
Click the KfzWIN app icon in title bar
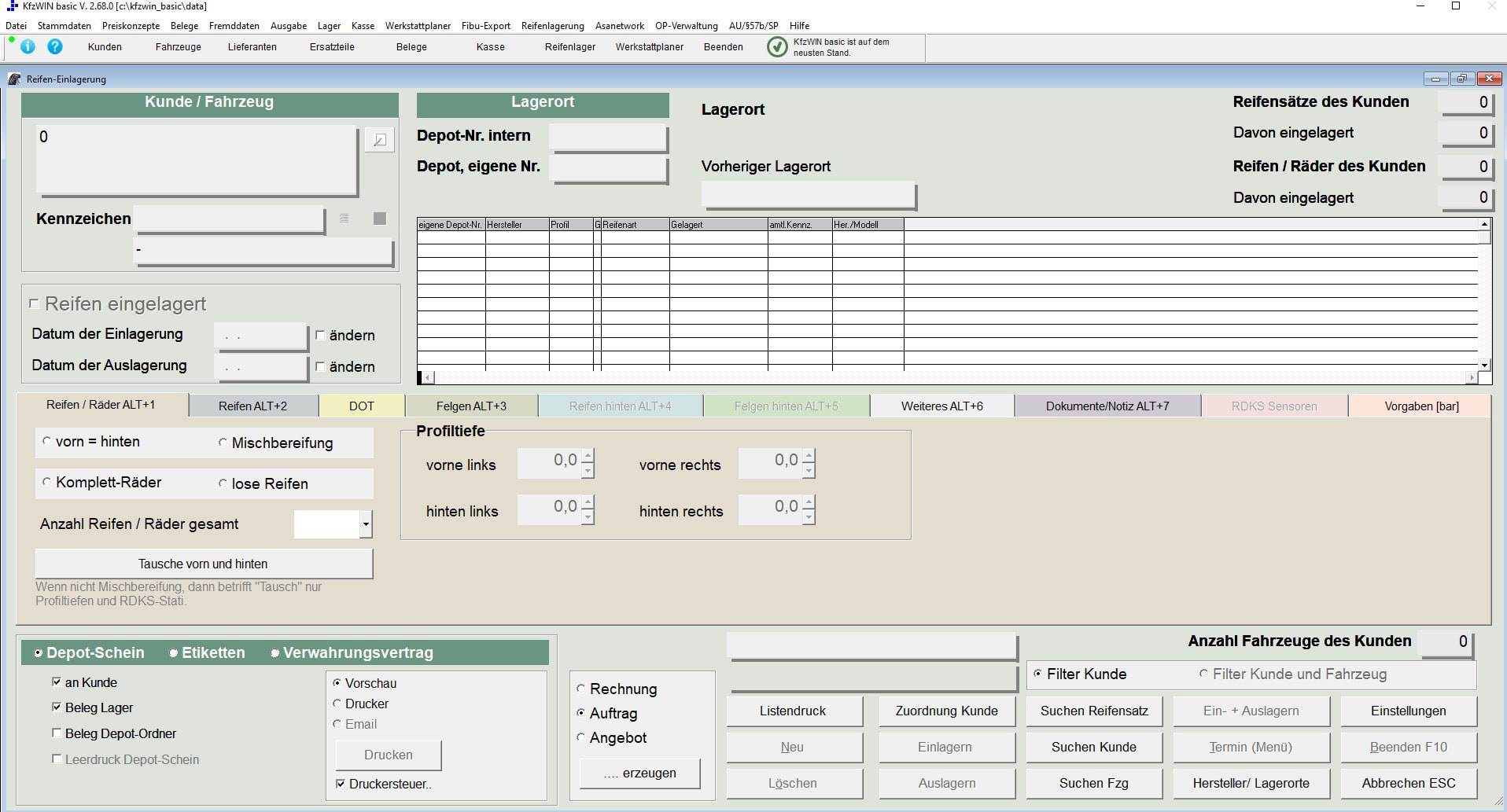pos(12,6)
